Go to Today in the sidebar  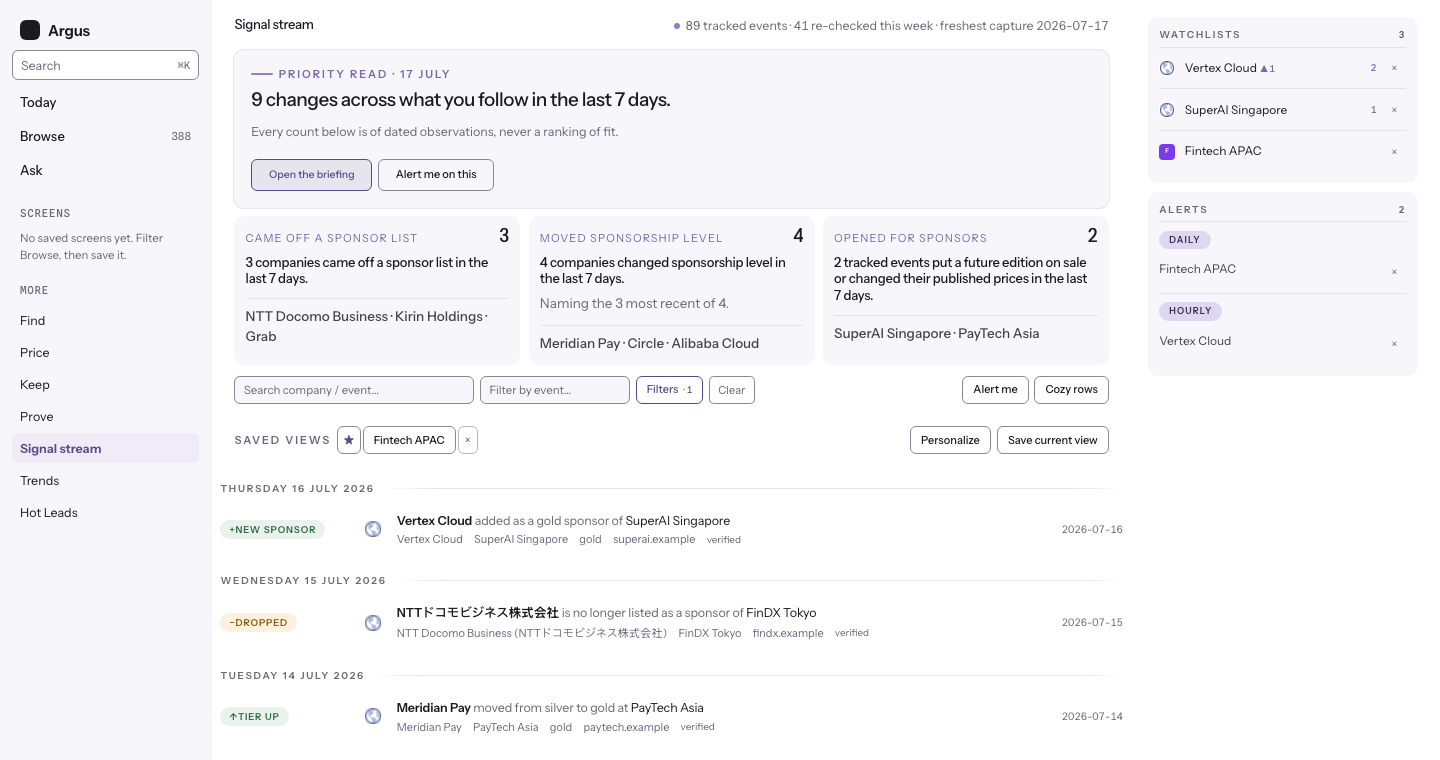(x=106, y=103)
